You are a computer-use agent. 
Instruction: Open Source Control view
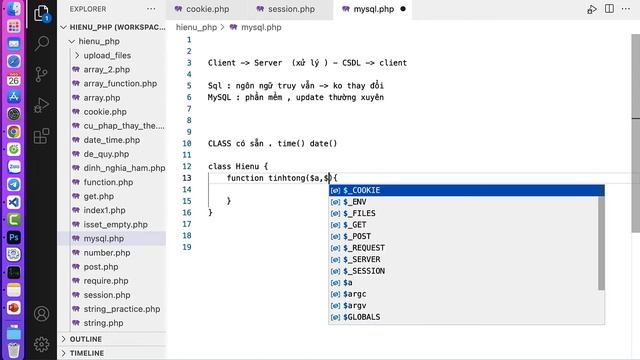[x=42, y=74]
